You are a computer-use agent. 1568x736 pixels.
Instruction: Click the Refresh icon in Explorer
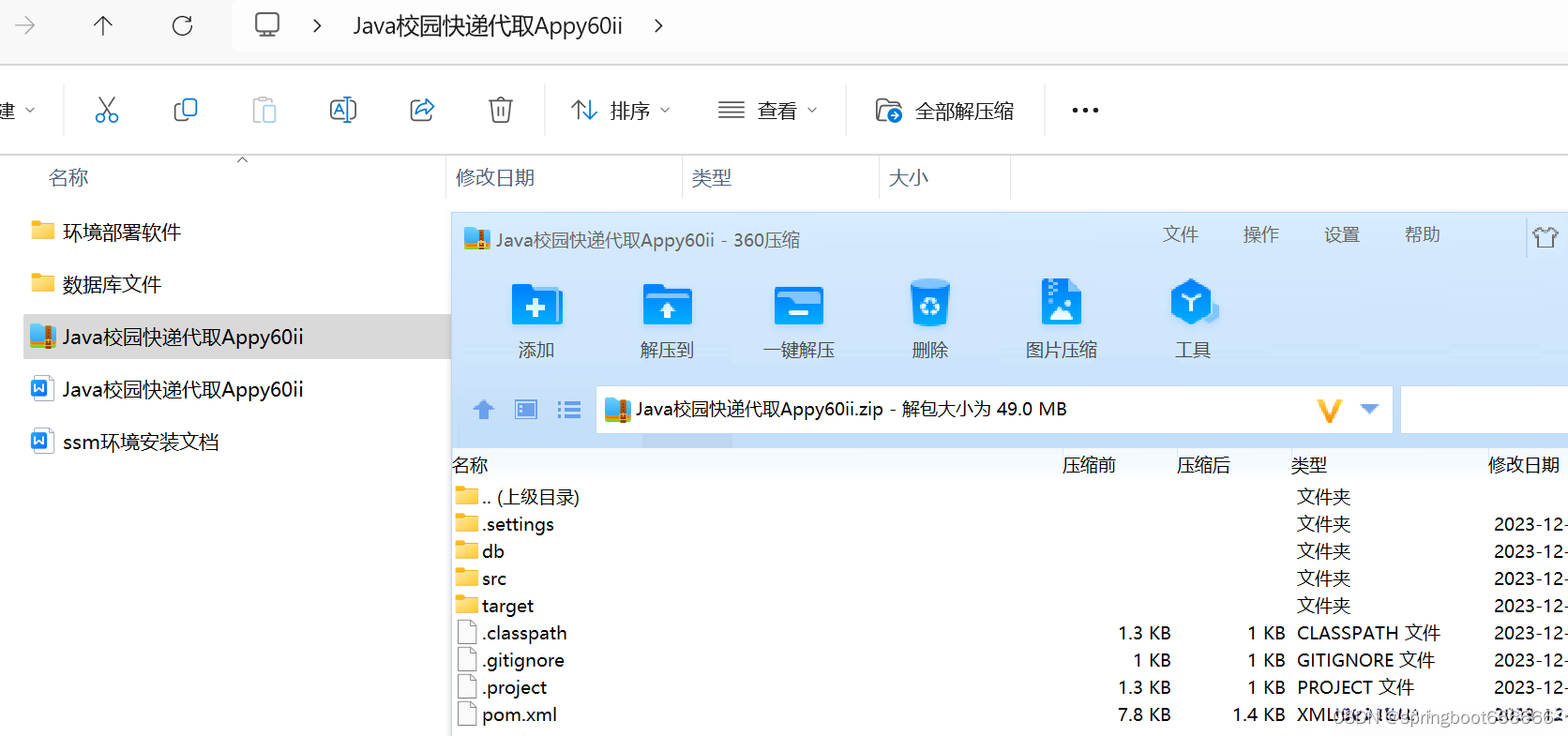(182, 25)
